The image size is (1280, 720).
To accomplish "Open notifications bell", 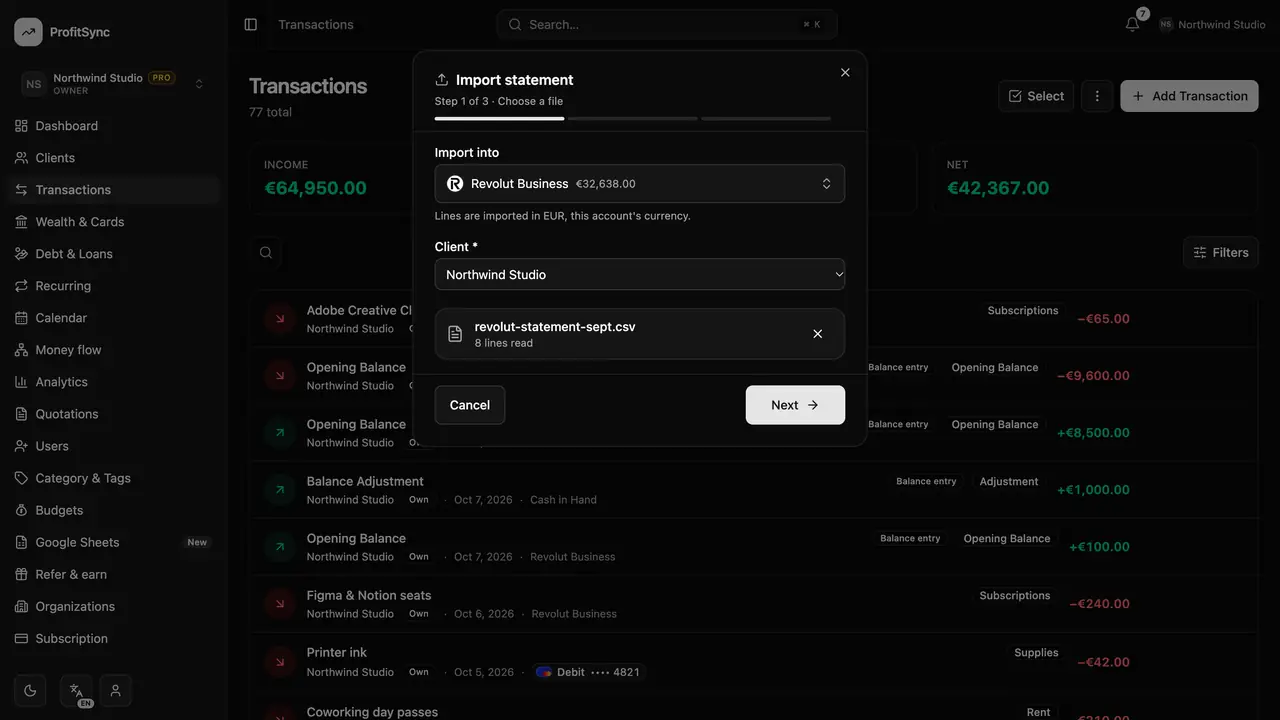I will point(1132,24).
